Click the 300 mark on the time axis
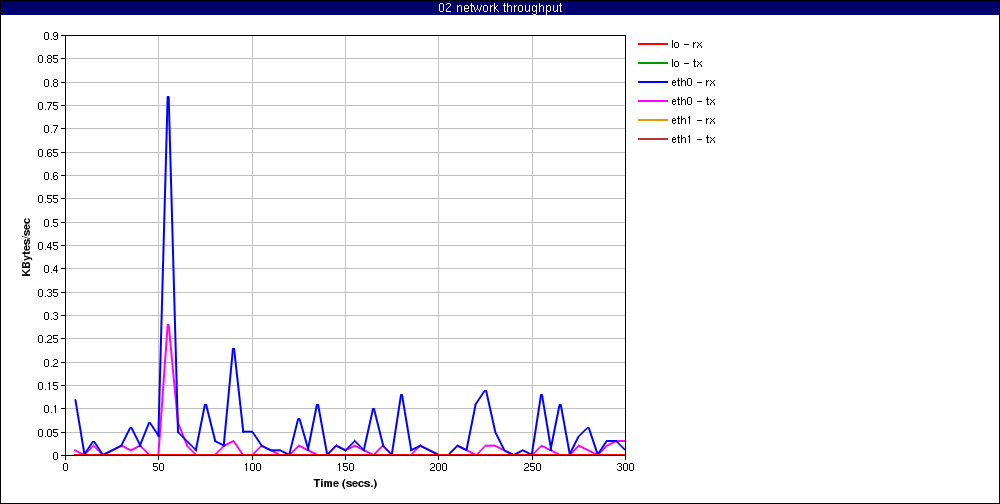The width and height of the screenshot is (1000, 504). (x=625, y=466)
